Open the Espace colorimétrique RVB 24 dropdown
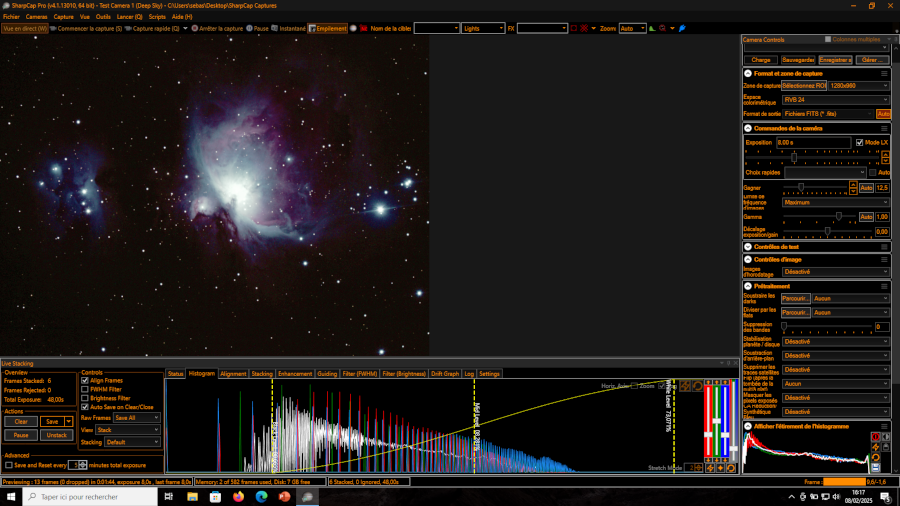Image resolution: width=900 pixels, height=506 pixels. 835,100
